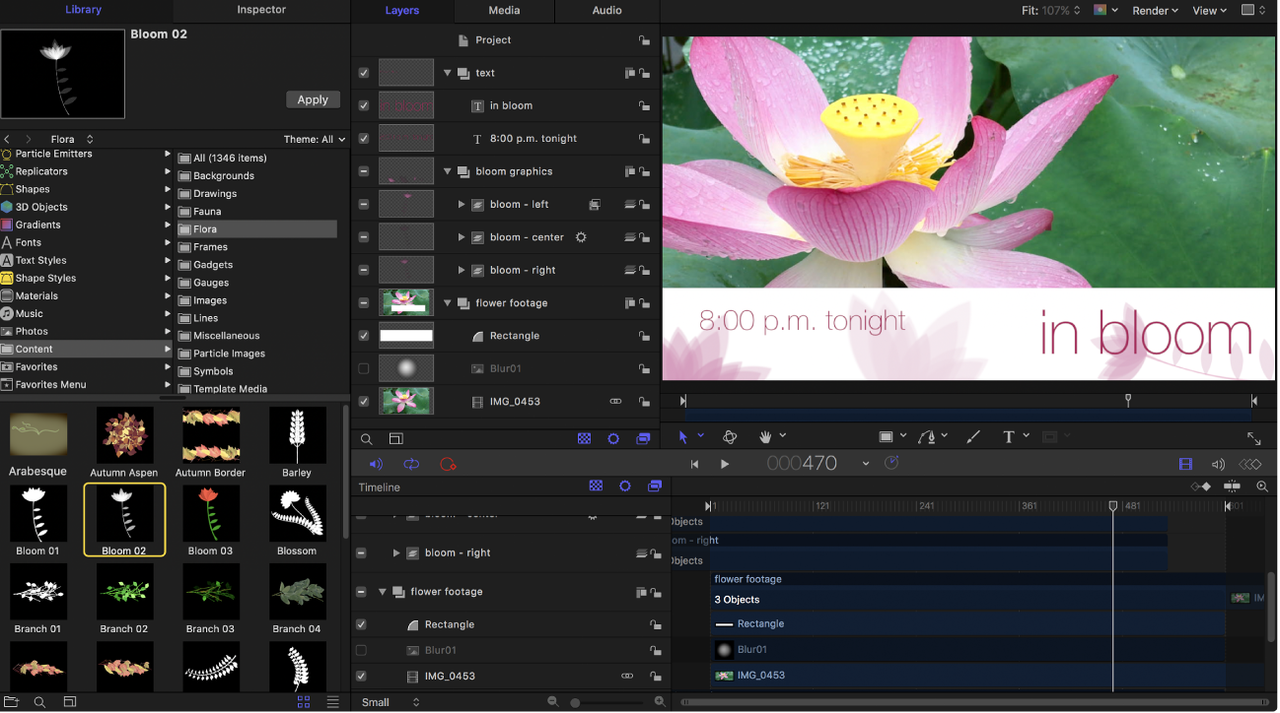The height and width of the screenshot is (713, 1280).
Task: Lock the Project layer
Action: coord(644,40)
